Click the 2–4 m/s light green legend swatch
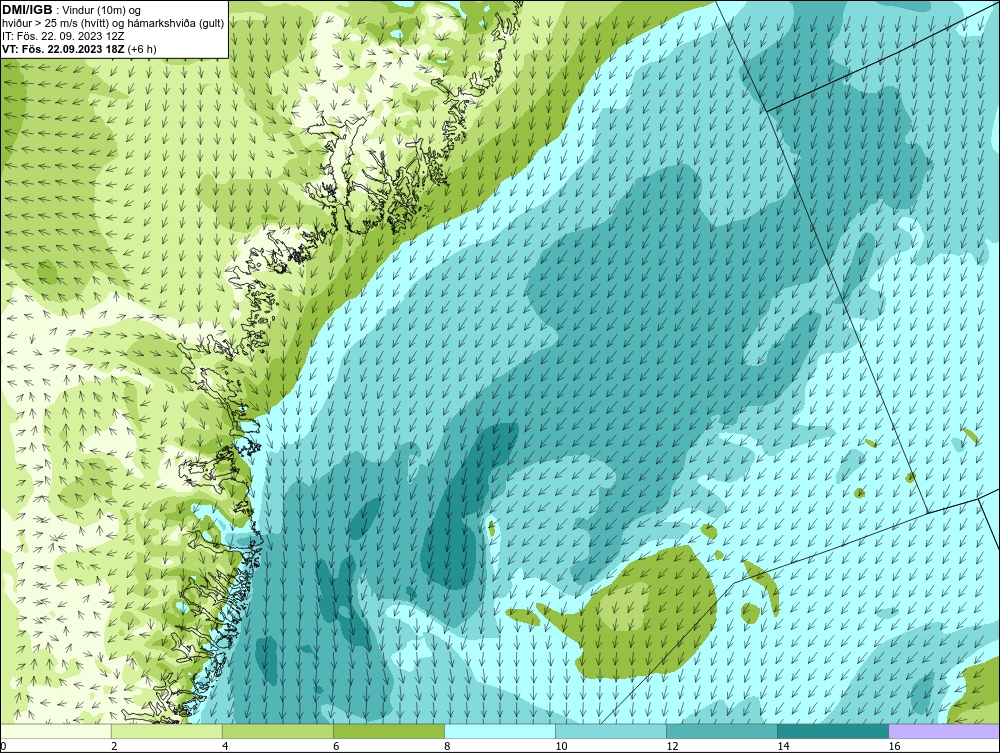 166,731
